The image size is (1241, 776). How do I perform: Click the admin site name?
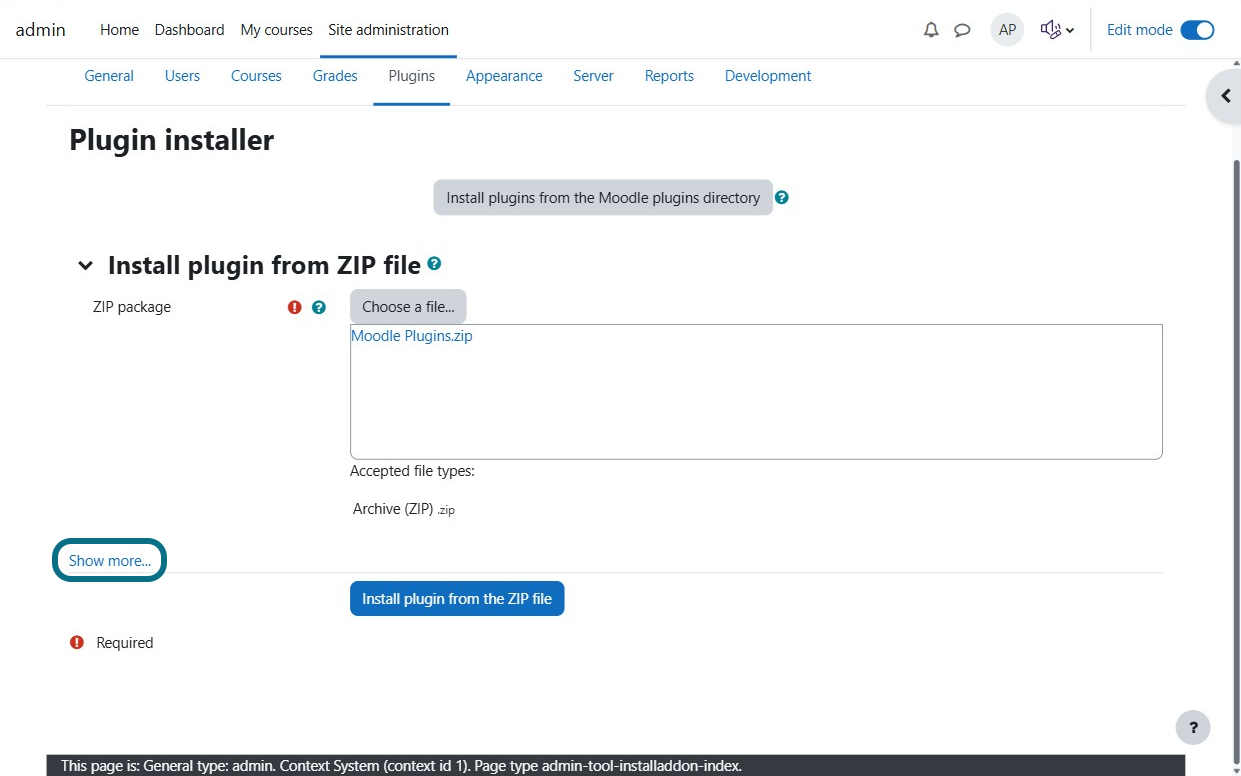coord(41,30)
